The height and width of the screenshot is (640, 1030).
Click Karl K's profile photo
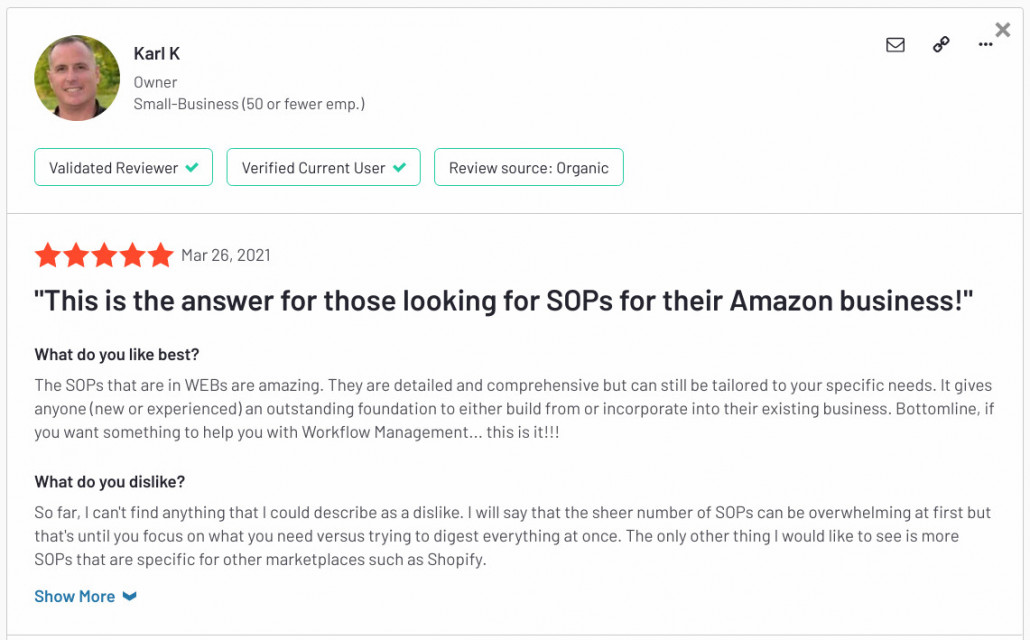point(77,78)
